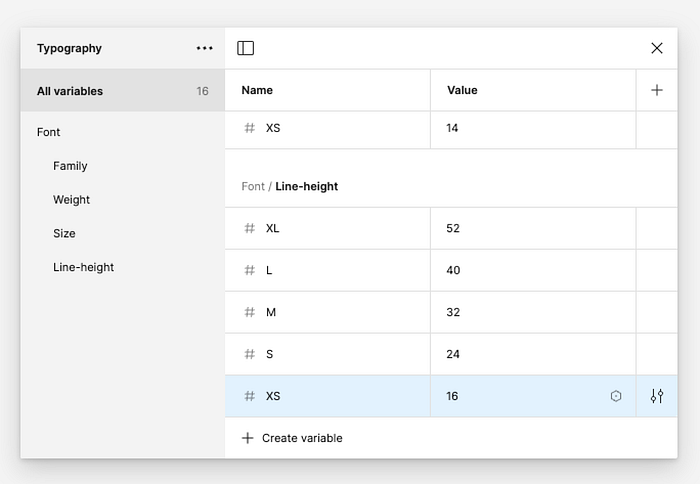This screenshot has width=700, height=484.
Task: Select the Size group
Action: [64, 233]
